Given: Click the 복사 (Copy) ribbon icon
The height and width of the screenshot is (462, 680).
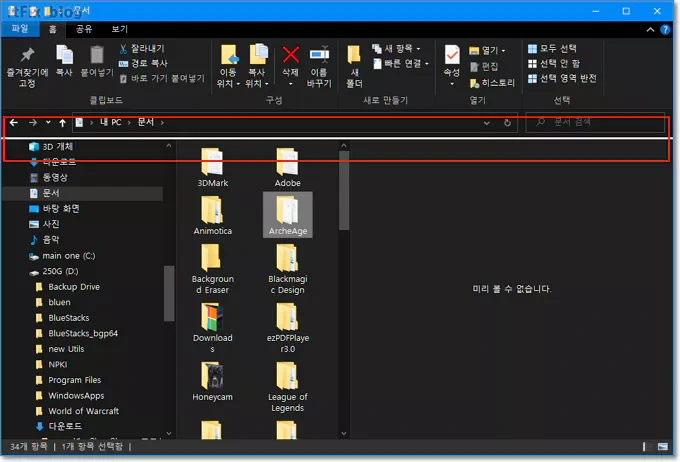Looking at the screenshot, I should tap(64, 61).
